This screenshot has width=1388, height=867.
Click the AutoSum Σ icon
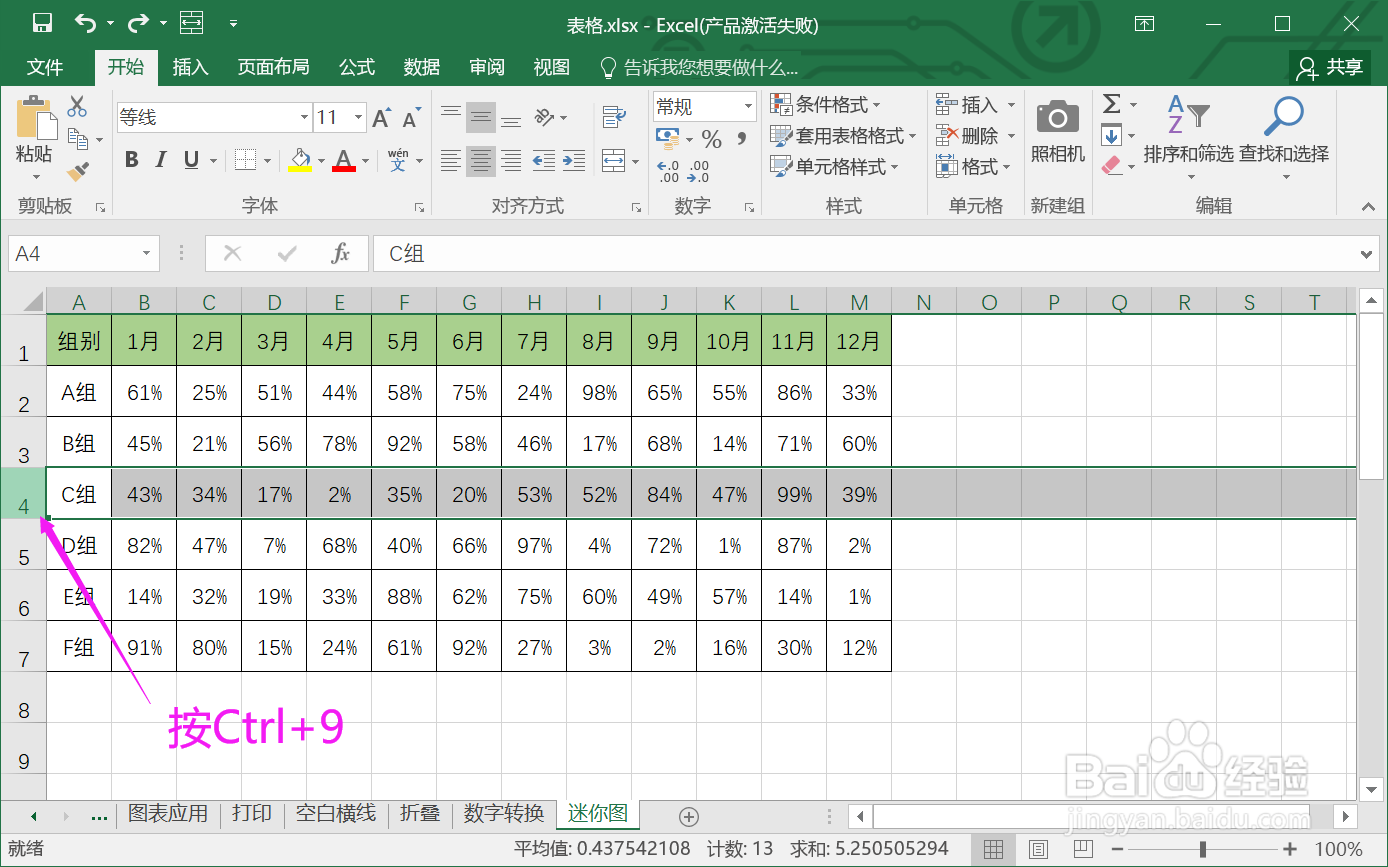[1113, 106]
